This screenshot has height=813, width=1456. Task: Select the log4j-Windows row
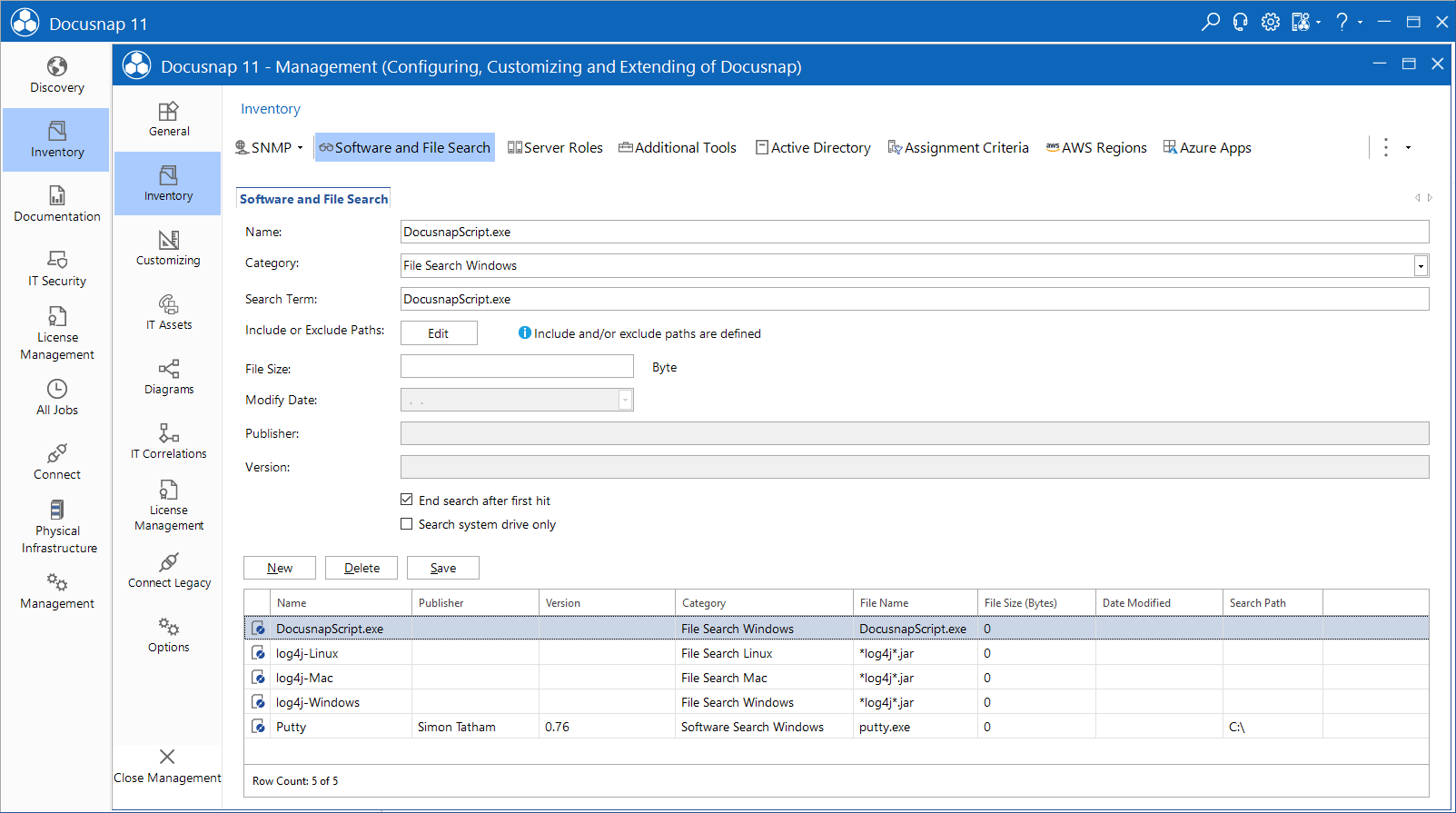coord(836,701)
